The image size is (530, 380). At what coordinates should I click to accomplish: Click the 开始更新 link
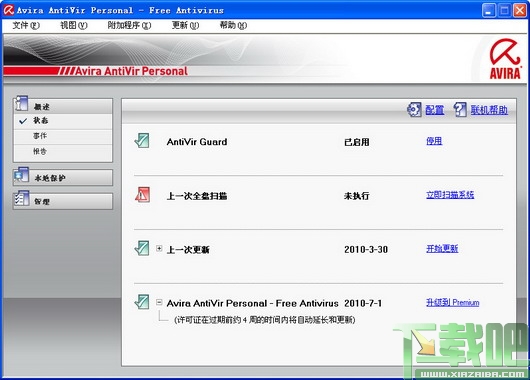coord(442,249)
